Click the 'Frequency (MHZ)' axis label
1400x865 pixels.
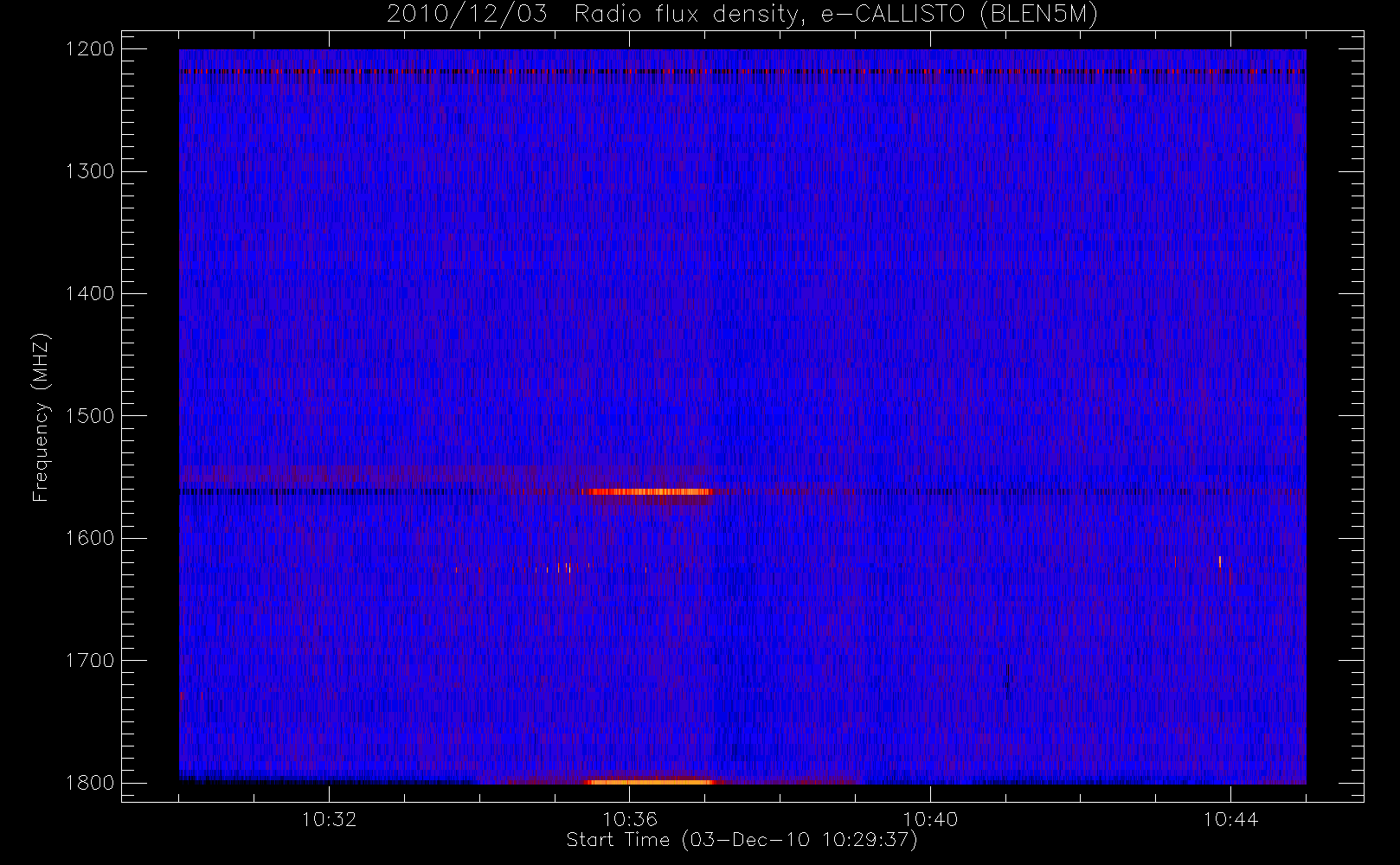click(40, 417)
